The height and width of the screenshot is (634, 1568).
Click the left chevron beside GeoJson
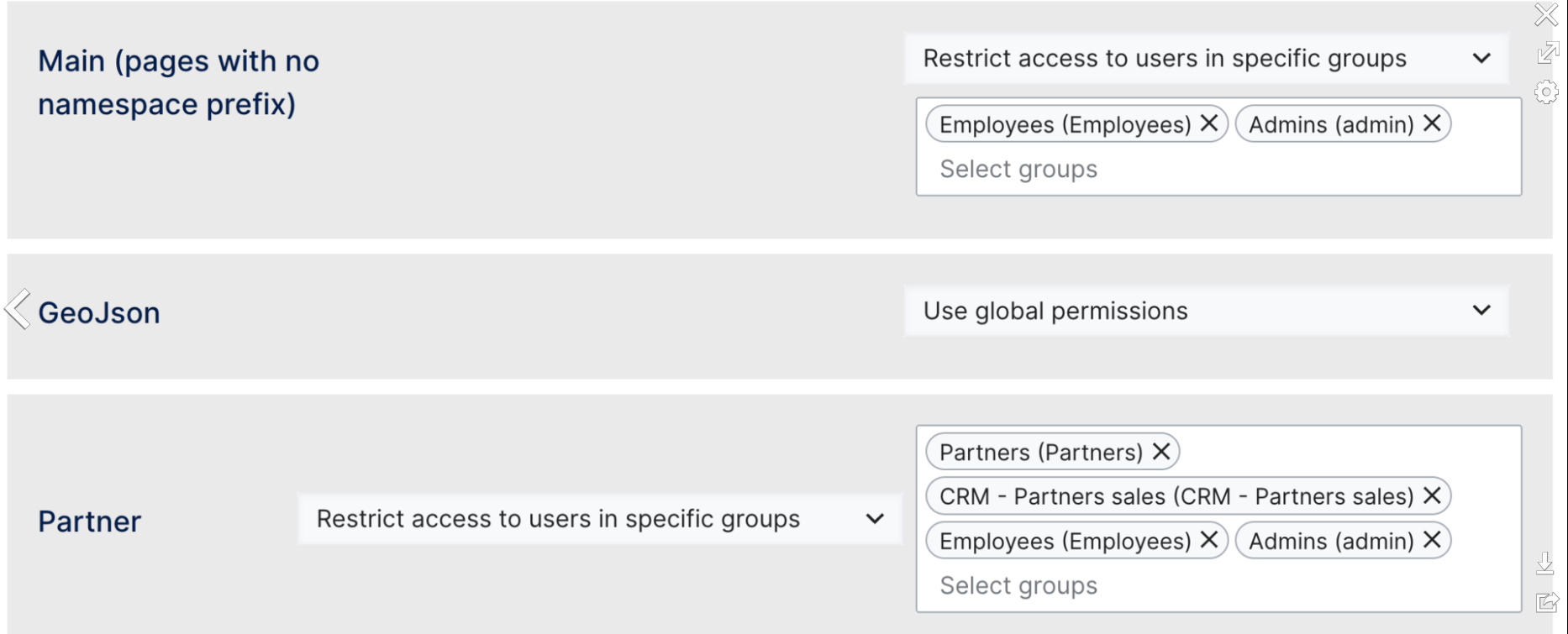(18, 309)
